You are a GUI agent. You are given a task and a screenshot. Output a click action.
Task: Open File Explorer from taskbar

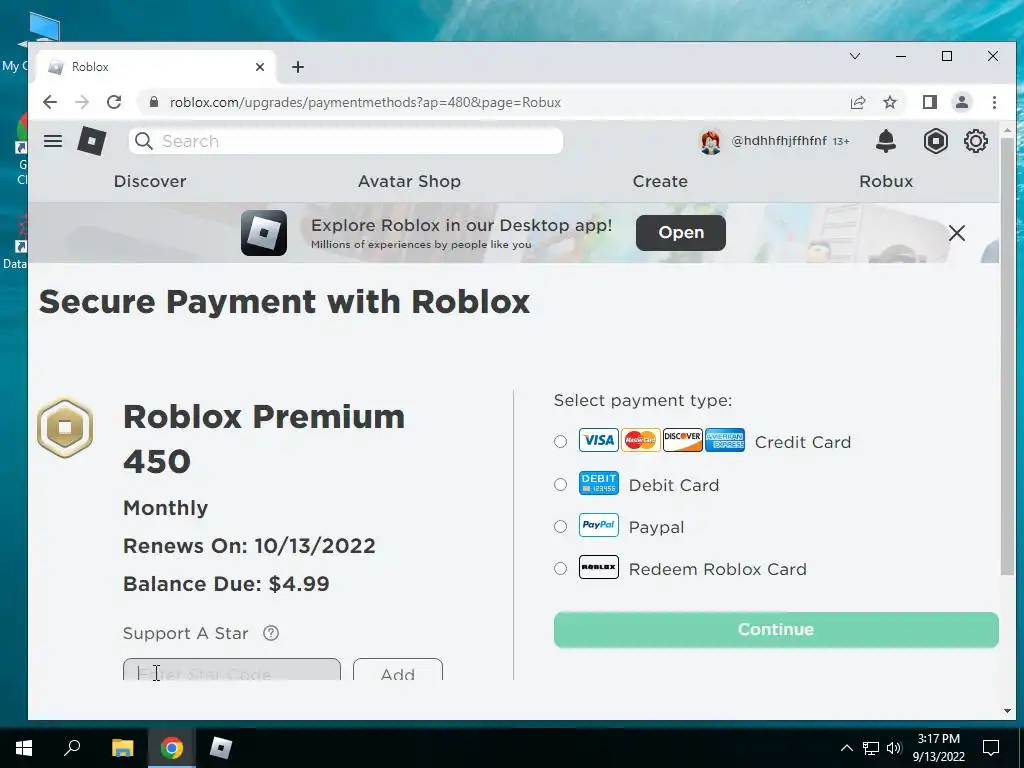click(x=122, y=748)
